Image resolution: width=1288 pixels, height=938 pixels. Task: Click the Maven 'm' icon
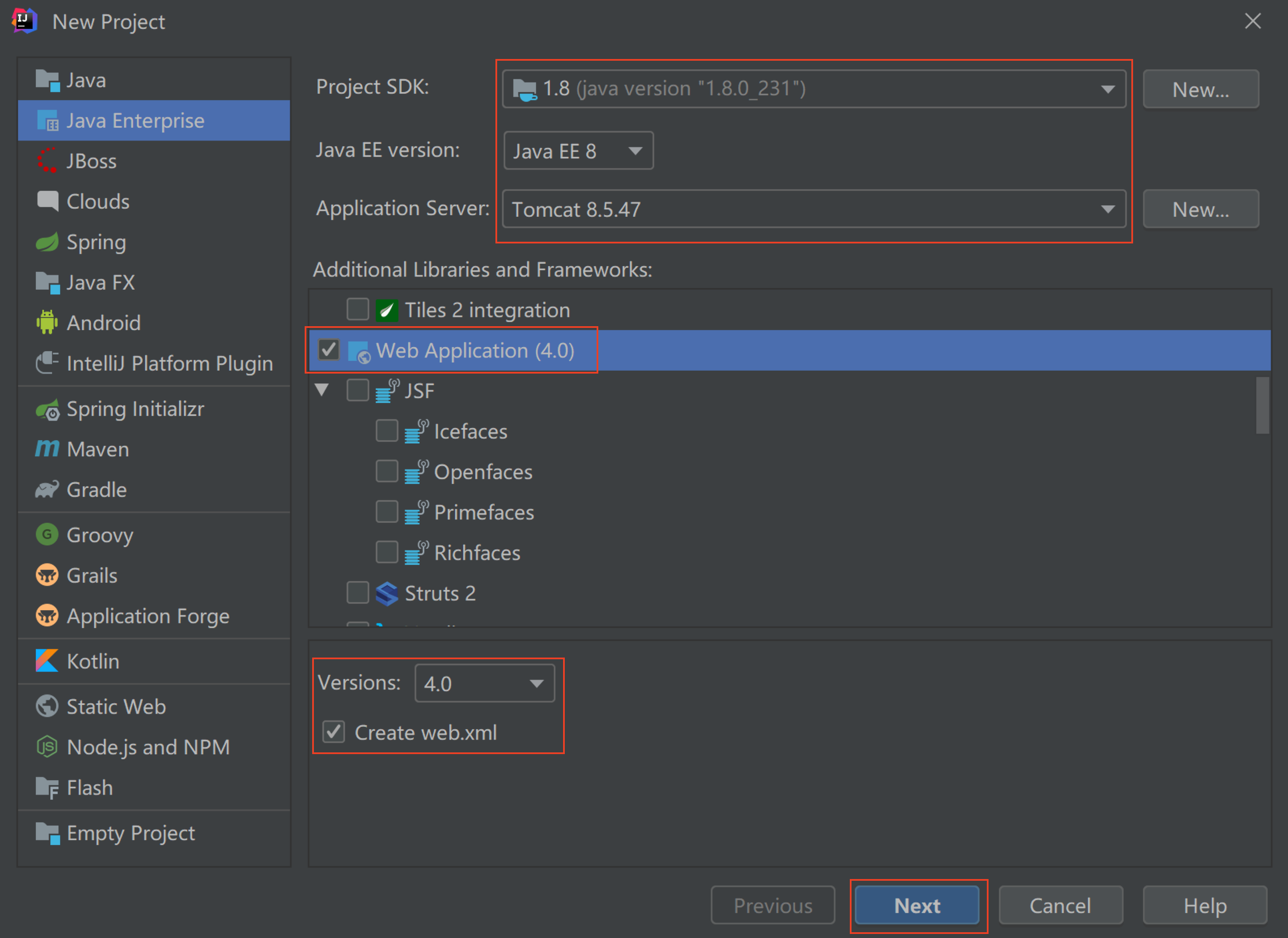point(47,449)
